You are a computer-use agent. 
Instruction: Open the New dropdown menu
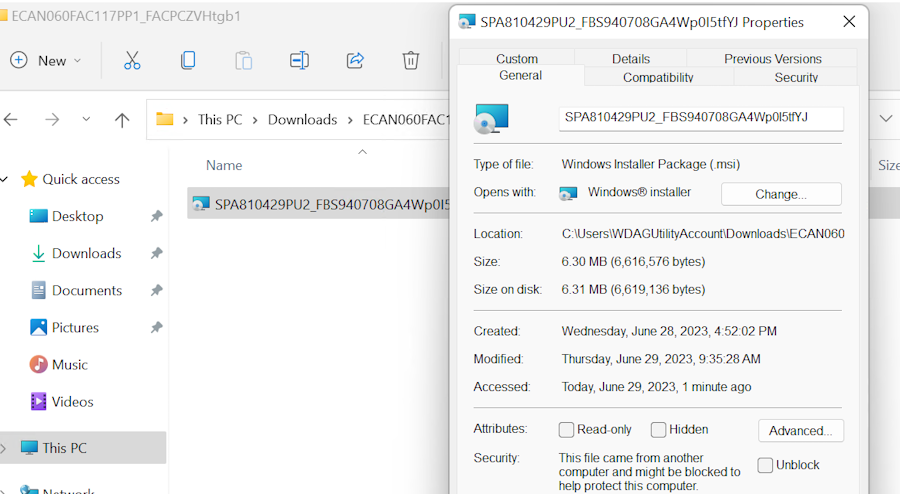(46, 60)
